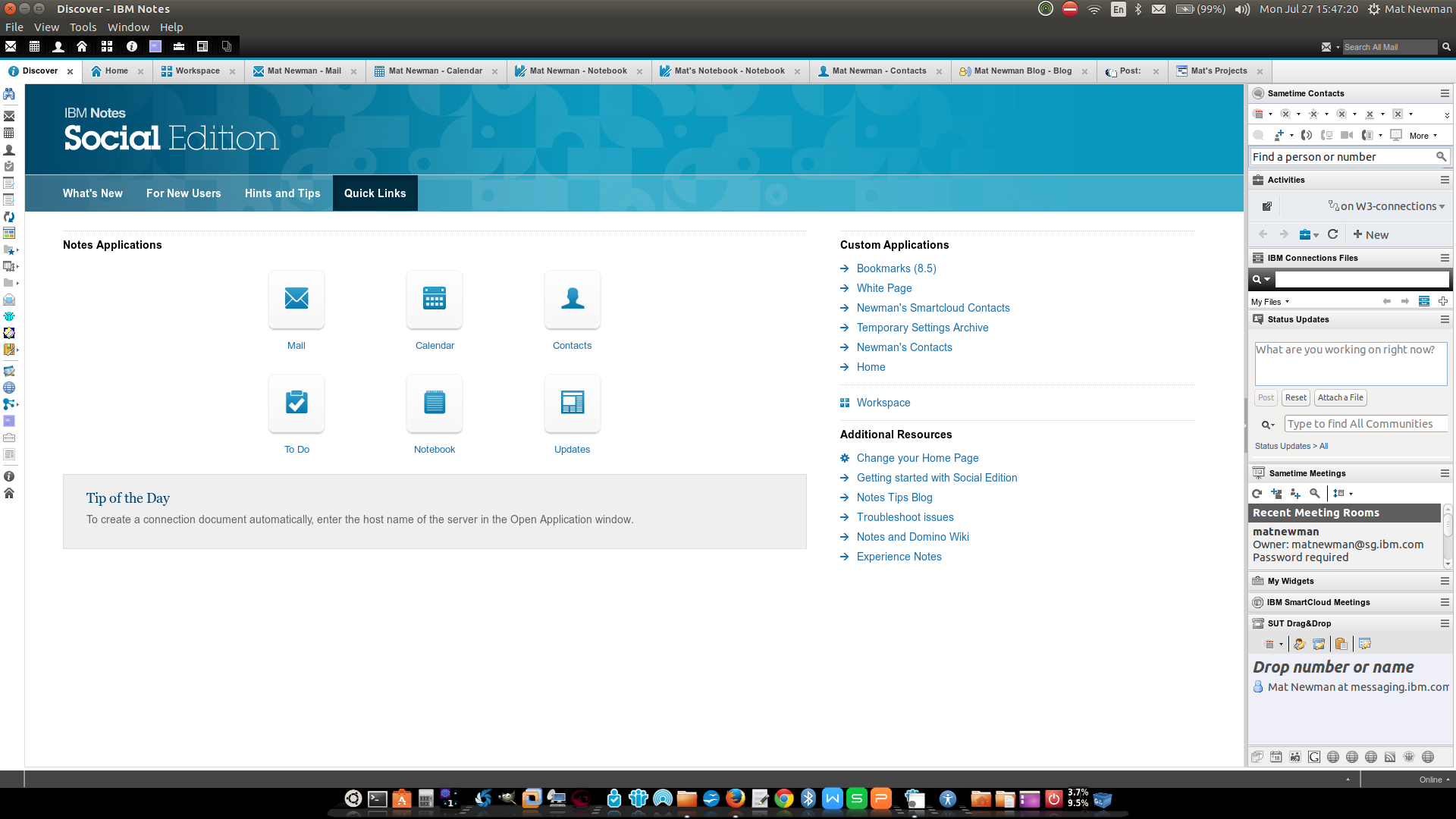Switch to the Hints and Tips tab
The height and width of the screenshot is (819, 1456).
point(282,193)
